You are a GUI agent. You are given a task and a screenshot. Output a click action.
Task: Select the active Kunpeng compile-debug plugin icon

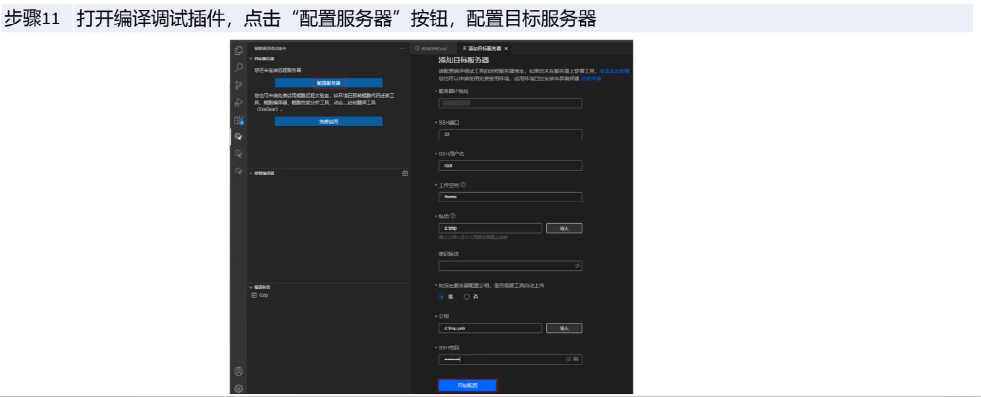238,136
